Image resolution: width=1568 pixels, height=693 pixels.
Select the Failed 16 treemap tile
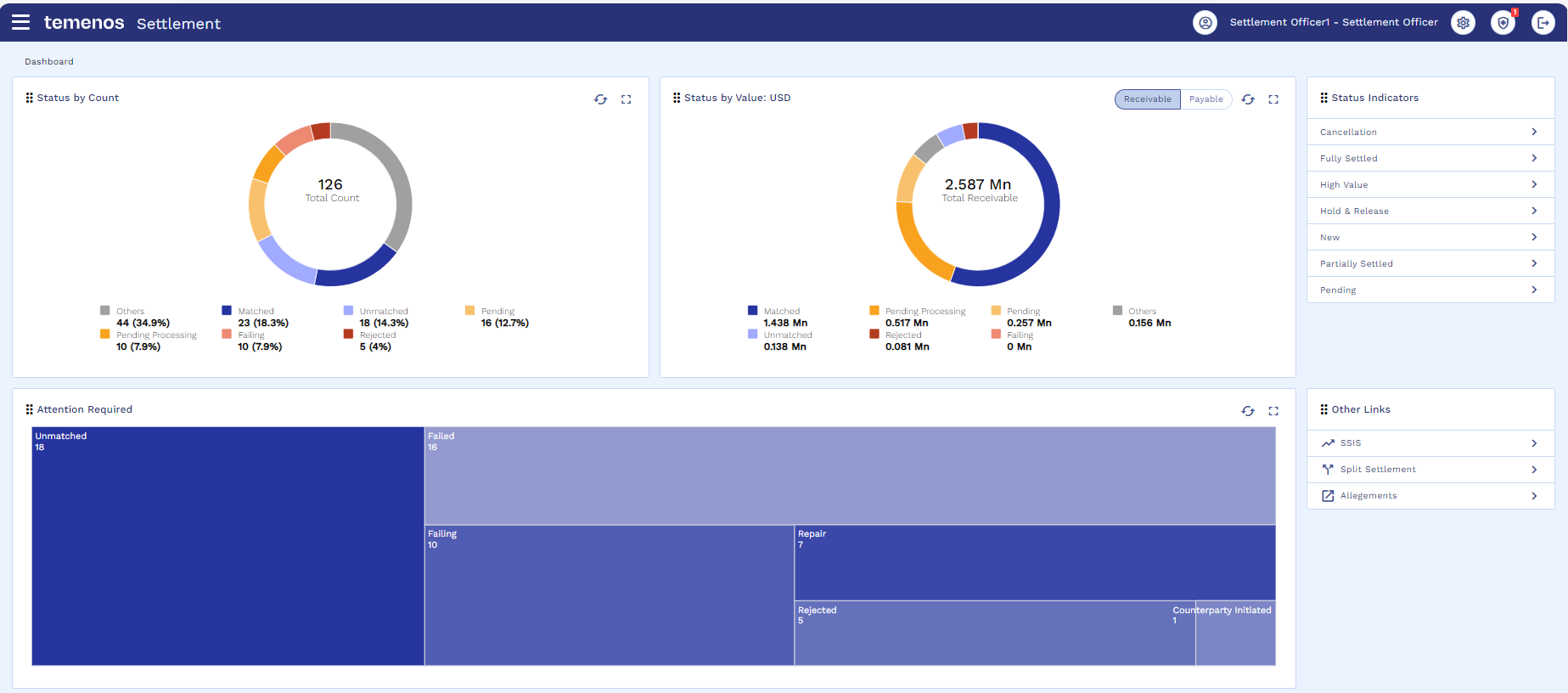coord(850,476)
